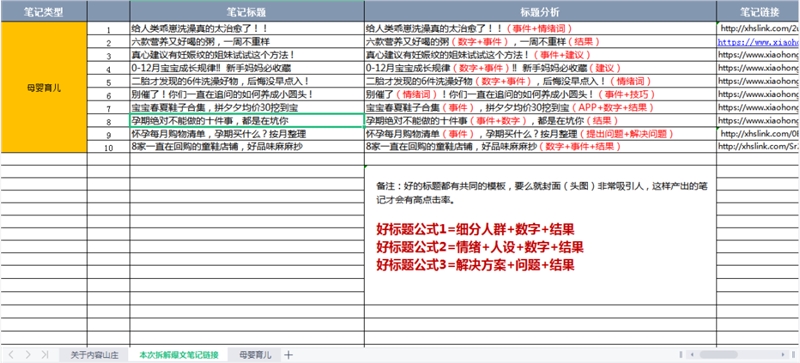800x363 pixels.
Task: Select cell 孕期绝对不能做的十件事 title
Action: [x=247, y=120]
